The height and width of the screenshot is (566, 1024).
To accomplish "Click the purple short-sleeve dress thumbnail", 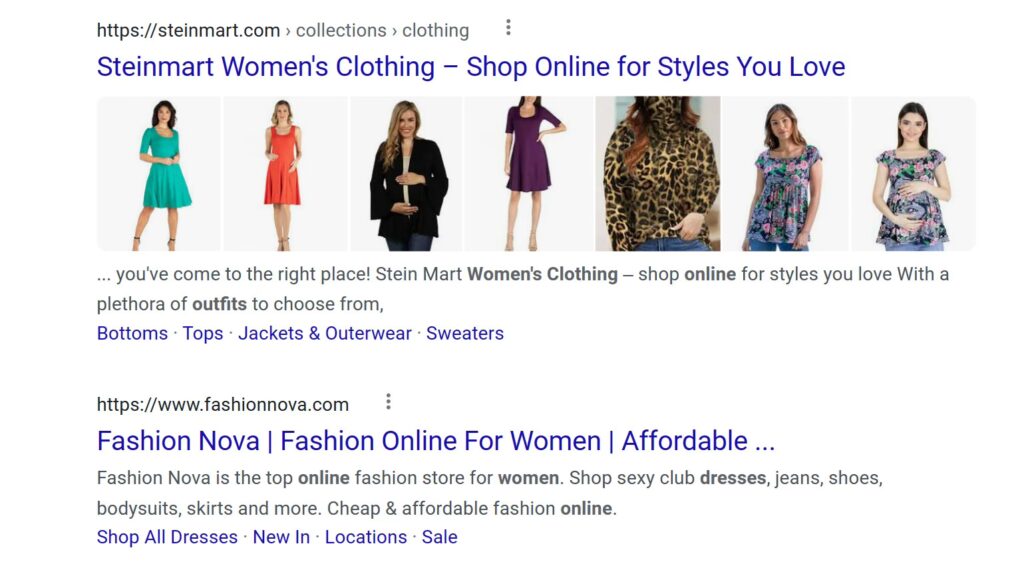I will pos(532,173).
